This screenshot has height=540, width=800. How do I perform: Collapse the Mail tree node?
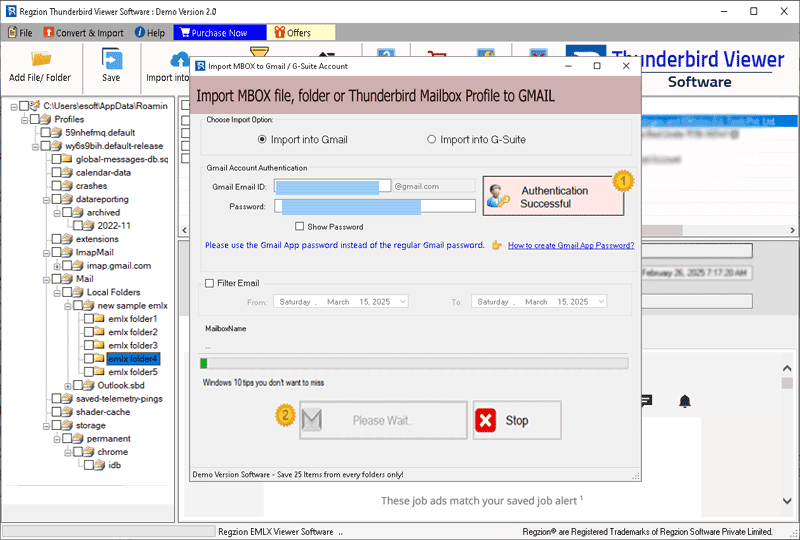[46, 280]
